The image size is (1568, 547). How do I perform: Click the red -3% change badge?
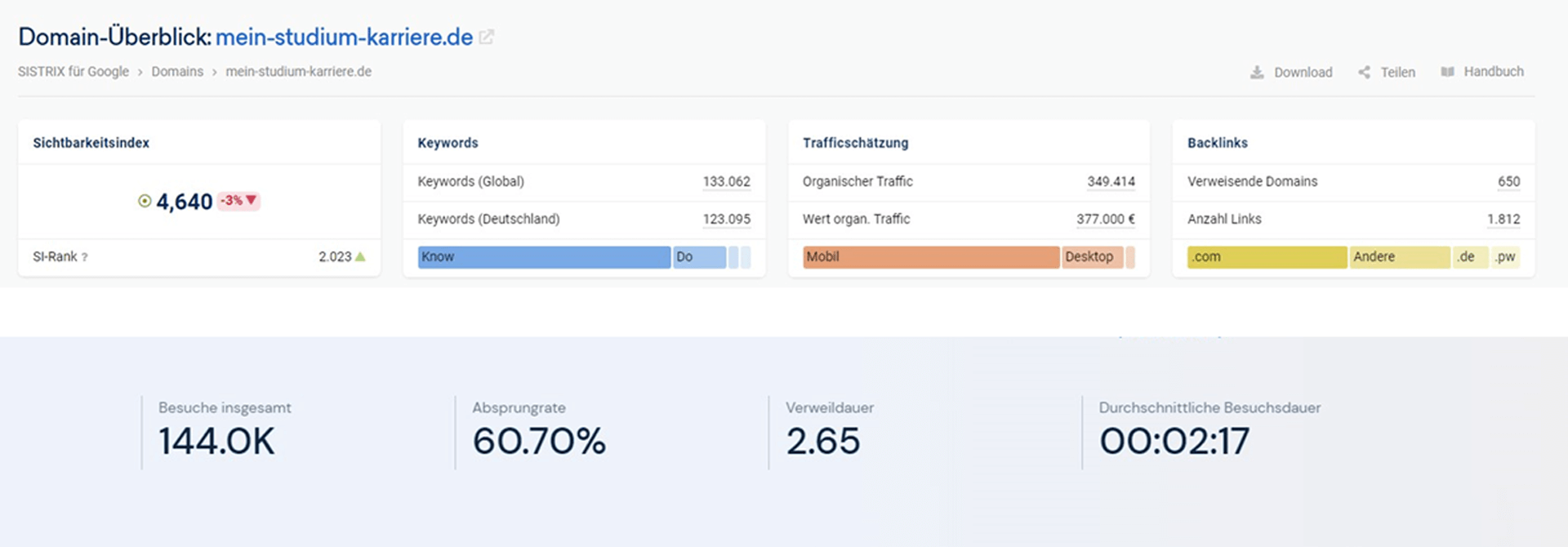238,201
